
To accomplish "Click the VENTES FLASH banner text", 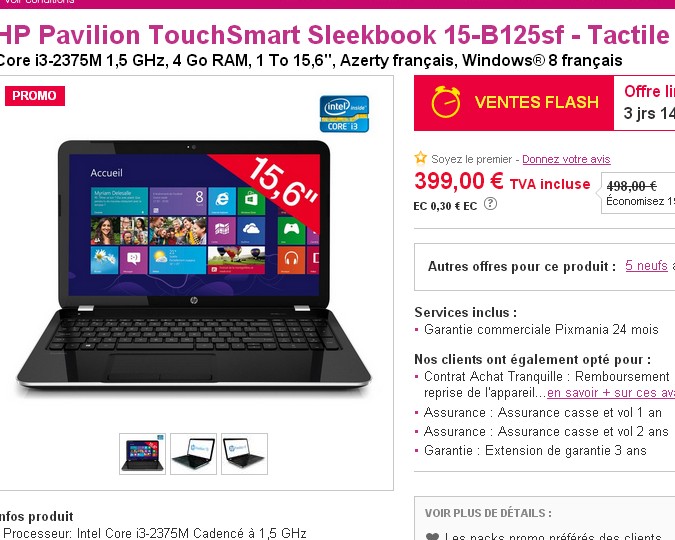I will click(536, 102).
